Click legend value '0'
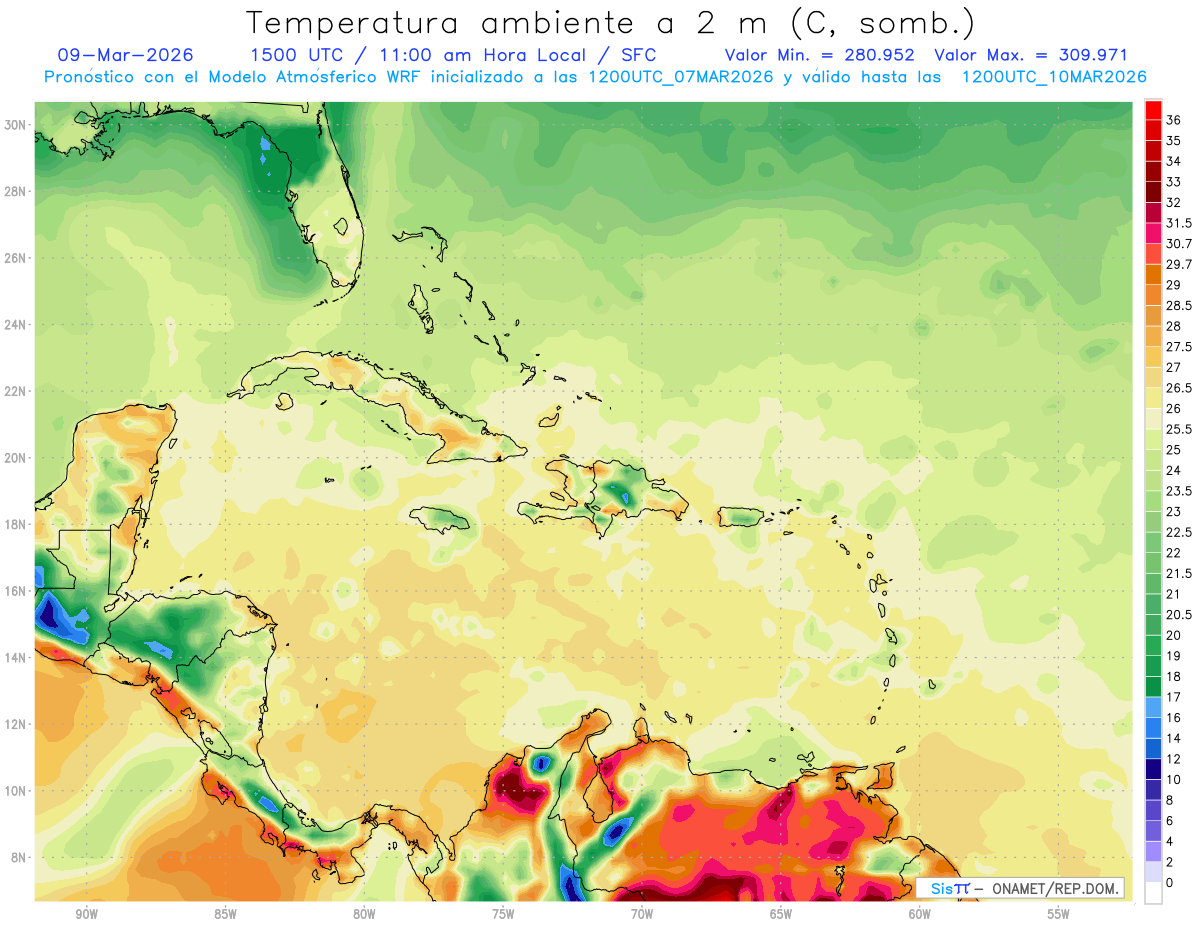1200x927 pixels. (x=1170, y=883)
